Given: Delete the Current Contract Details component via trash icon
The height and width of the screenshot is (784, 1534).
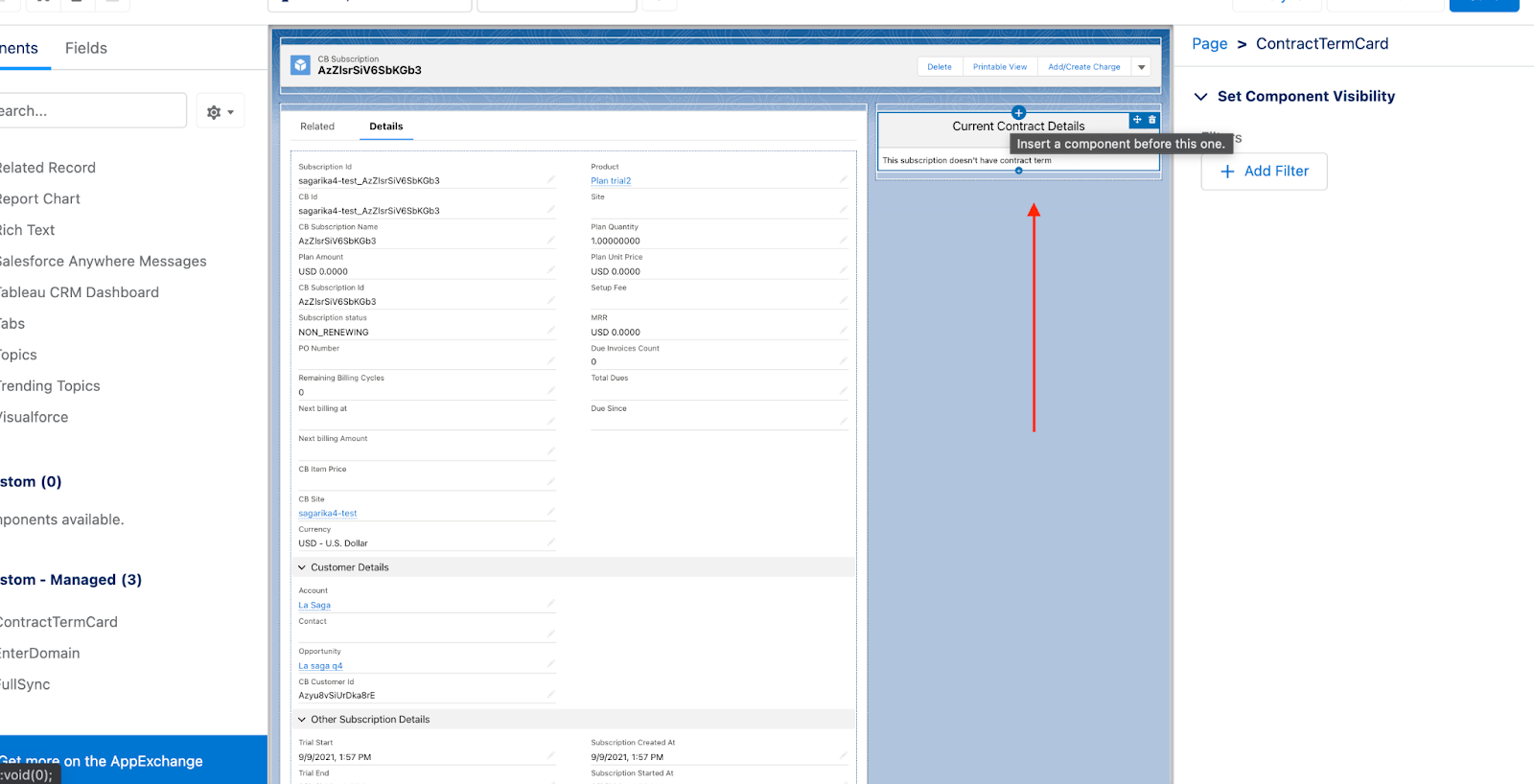Looking at the screenshot, I should point(1152,120).
